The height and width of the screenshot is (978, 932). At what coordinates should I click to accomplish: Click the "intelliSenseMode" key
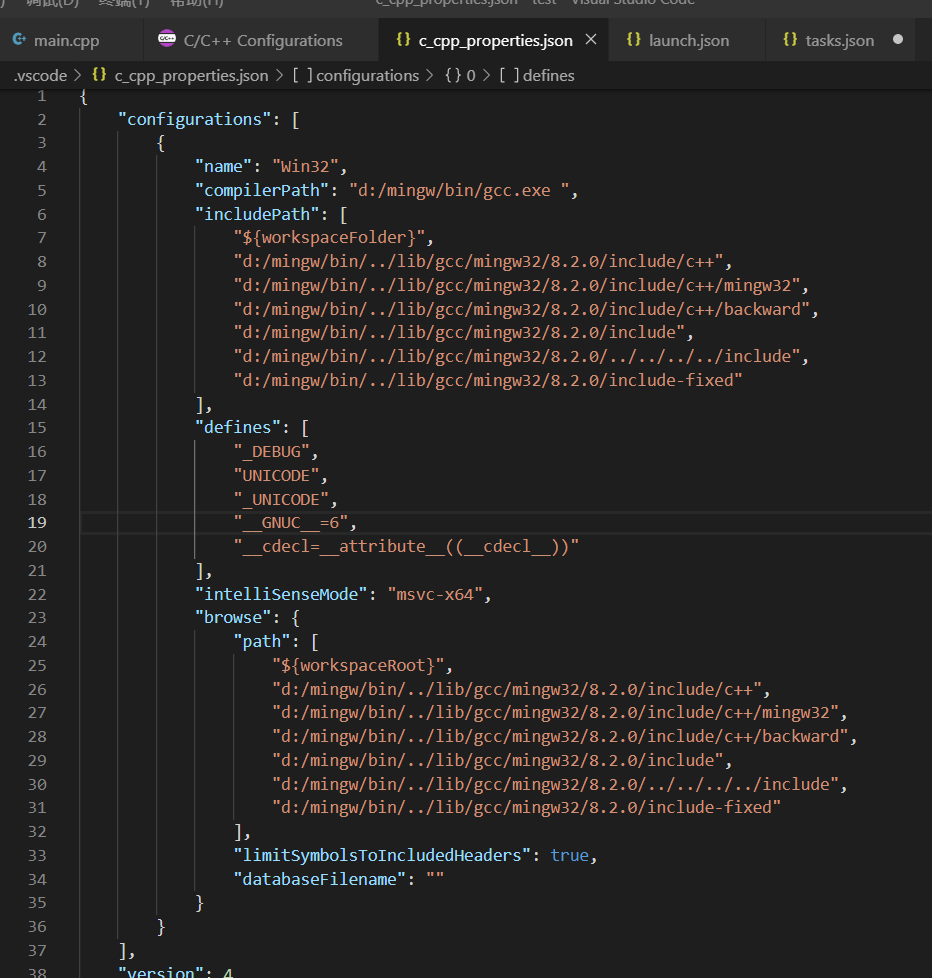(x=281, y=594)
